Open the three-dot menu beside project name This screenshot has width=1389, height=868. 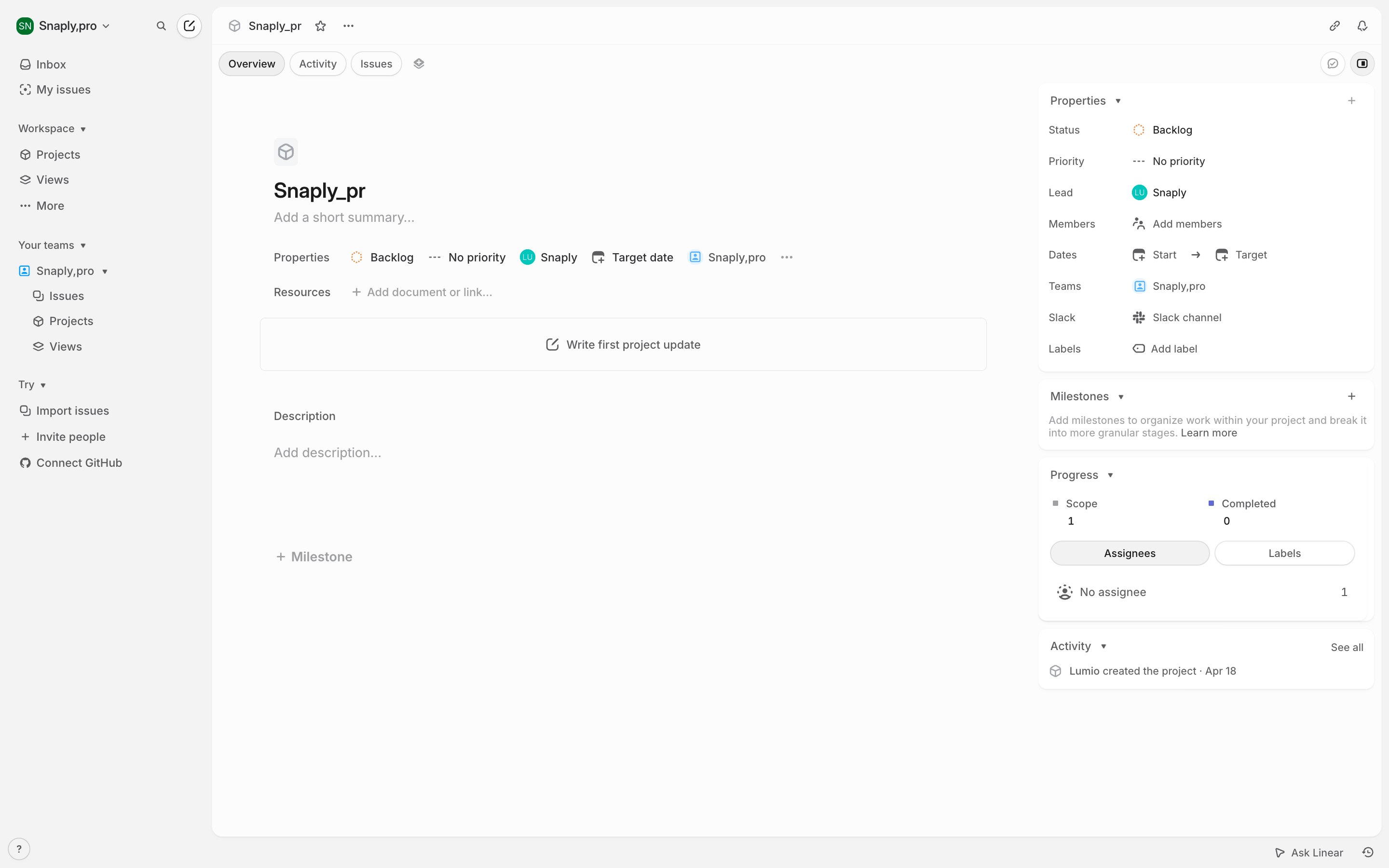(348, 26)
